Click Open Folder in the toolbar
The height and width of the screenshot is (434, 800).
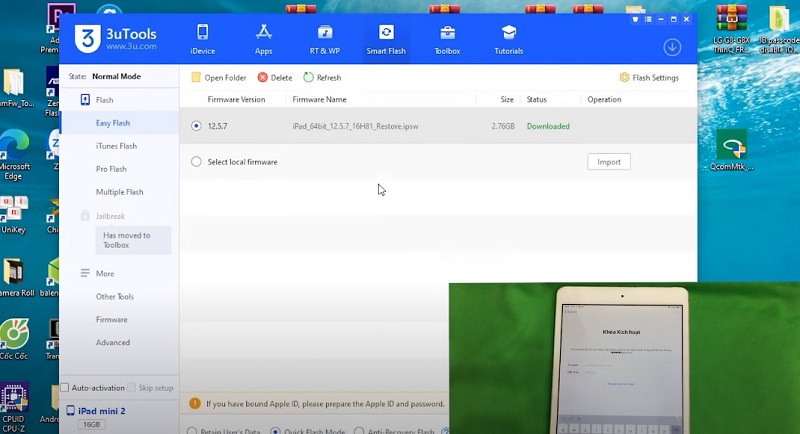pos(218,78)
